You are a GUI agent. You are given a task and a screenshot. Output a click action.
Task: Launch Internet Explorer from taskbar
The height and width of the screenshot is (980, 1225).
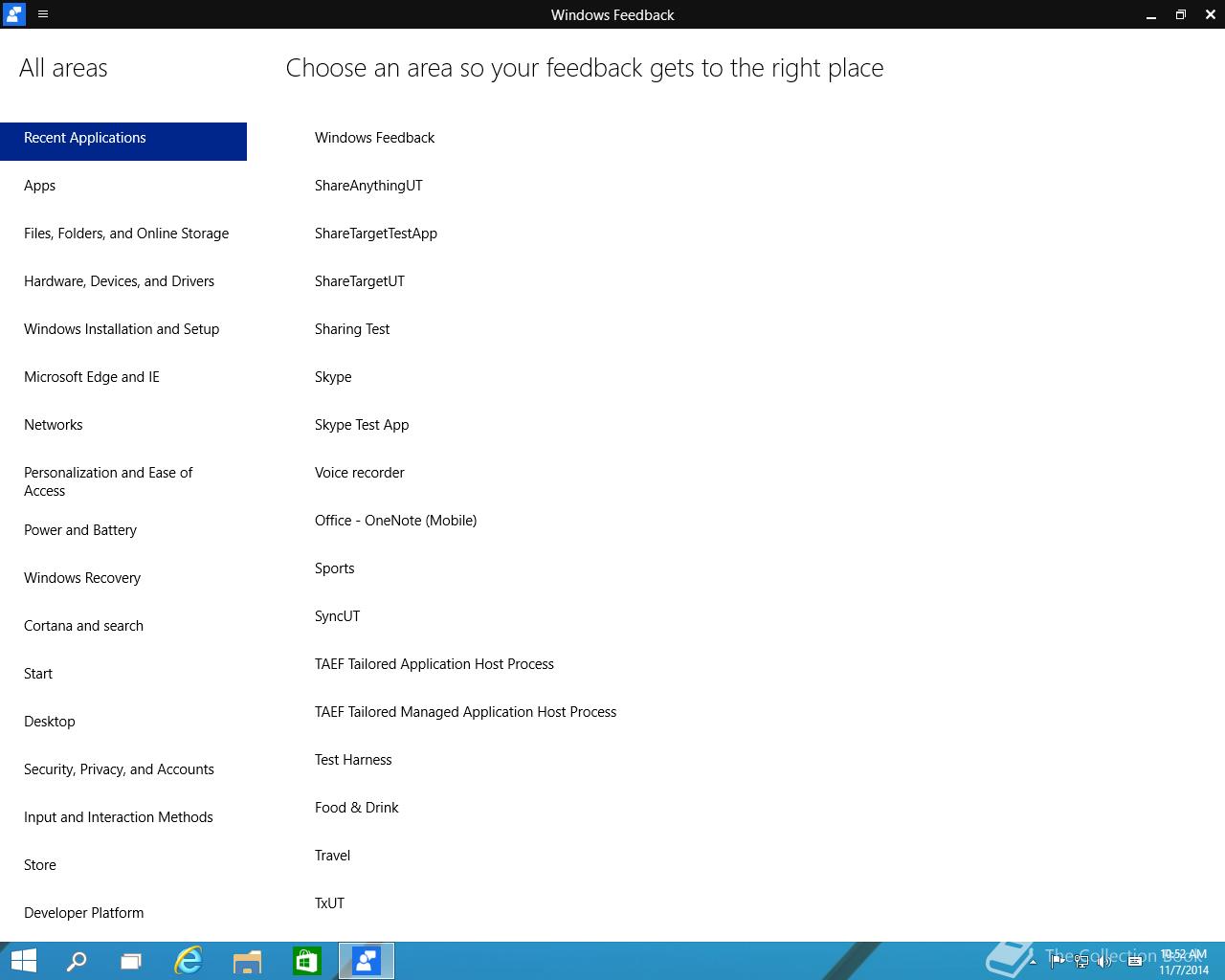click(x=189, y=961)
